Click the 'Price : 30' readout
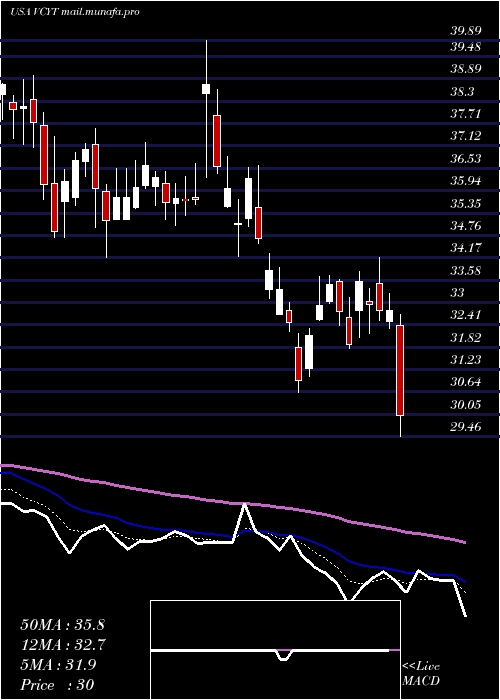500x700 pixels. pos(57,685)
